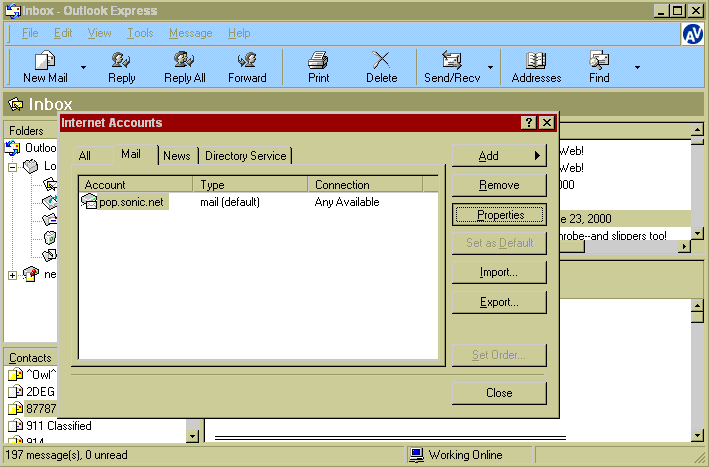
Task: Open the Edit menu
Action: pos(63,33)
